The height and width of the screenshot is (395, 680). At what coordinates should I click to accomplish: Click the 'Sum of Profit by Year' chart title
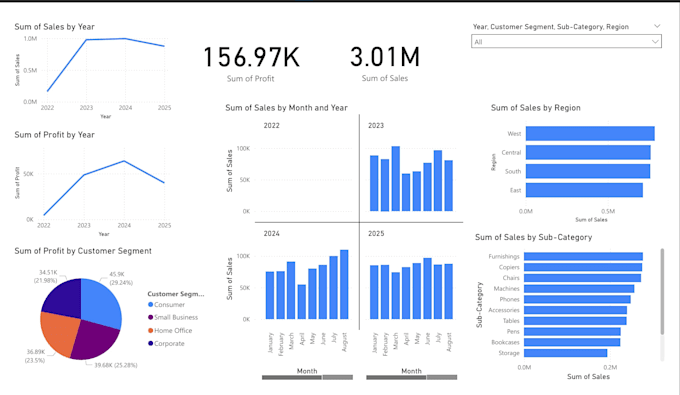pos(54,135)
